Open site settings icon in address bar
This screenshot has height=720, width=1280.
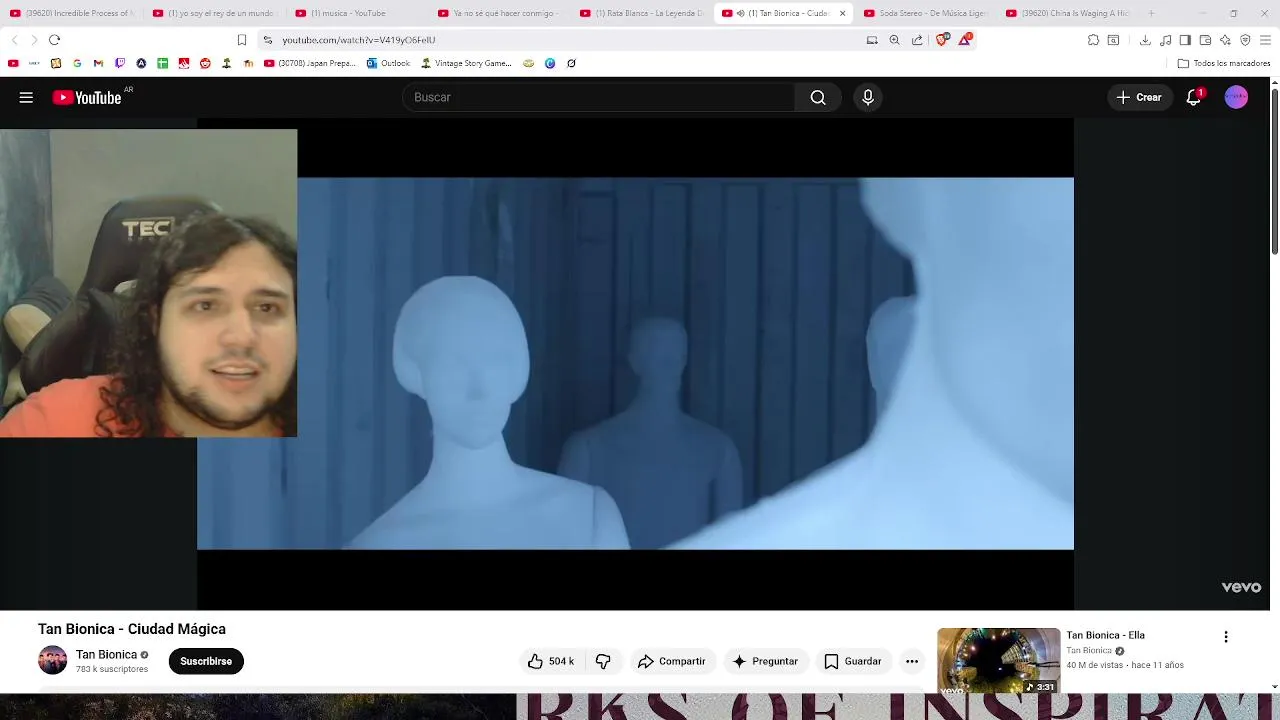[268, 40]
